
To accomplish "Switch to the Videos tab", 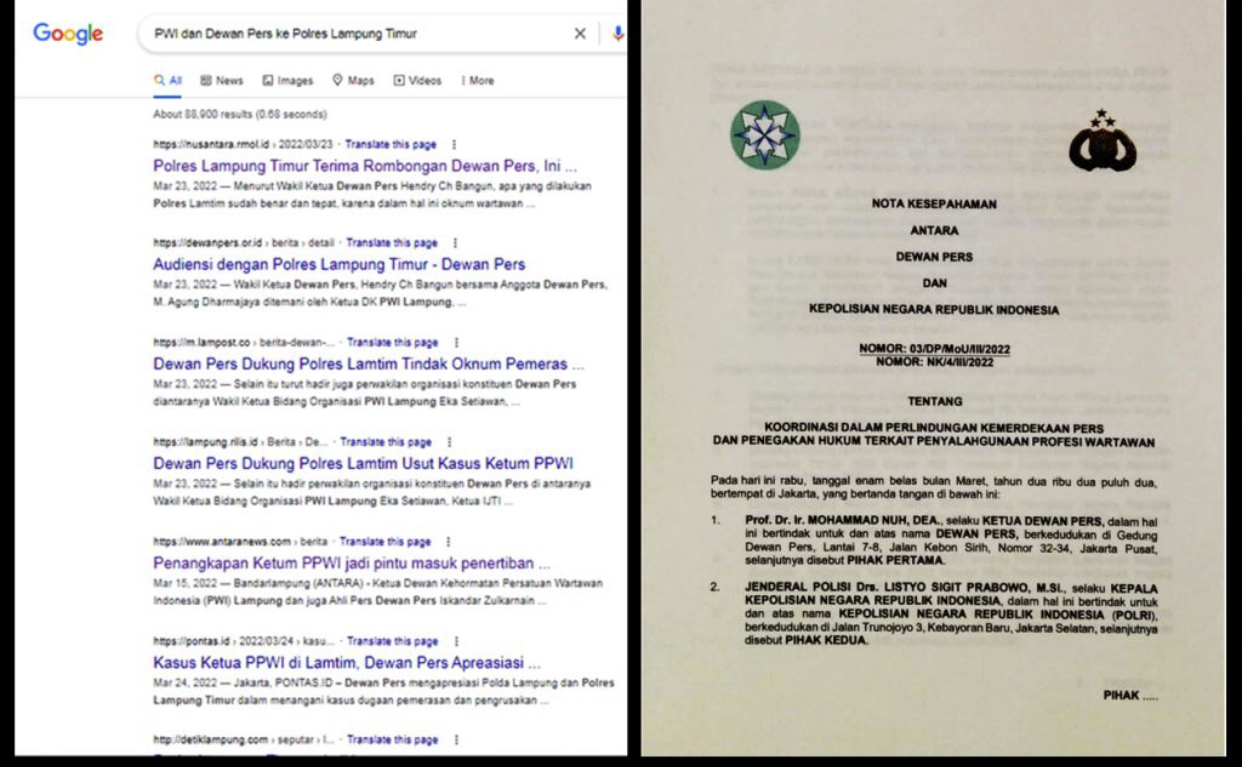I will coord(418,80).
